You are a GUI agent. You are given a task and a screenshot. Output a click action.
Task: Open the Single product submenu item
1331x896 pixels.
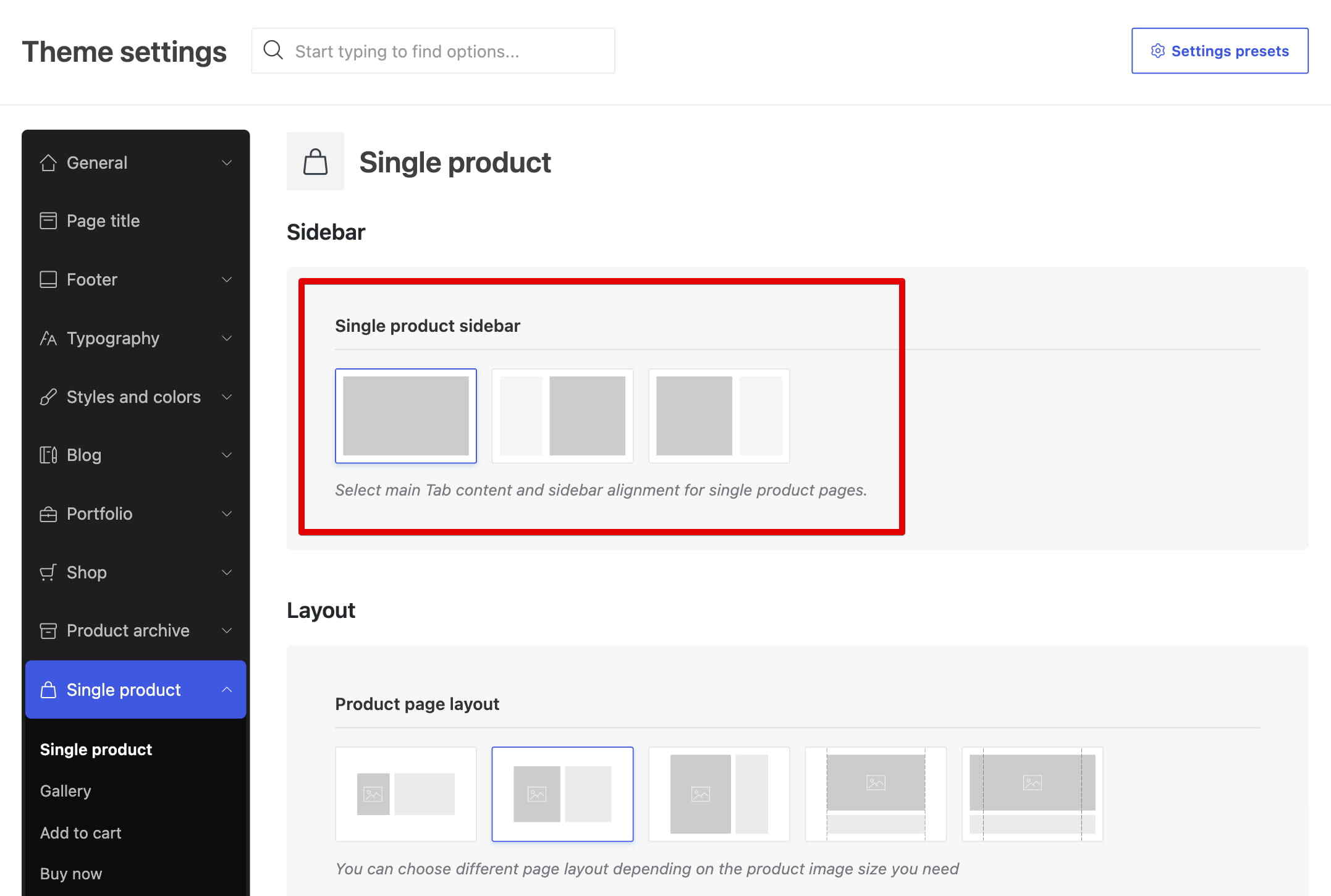pyautogui.click(x=96, y=750)
